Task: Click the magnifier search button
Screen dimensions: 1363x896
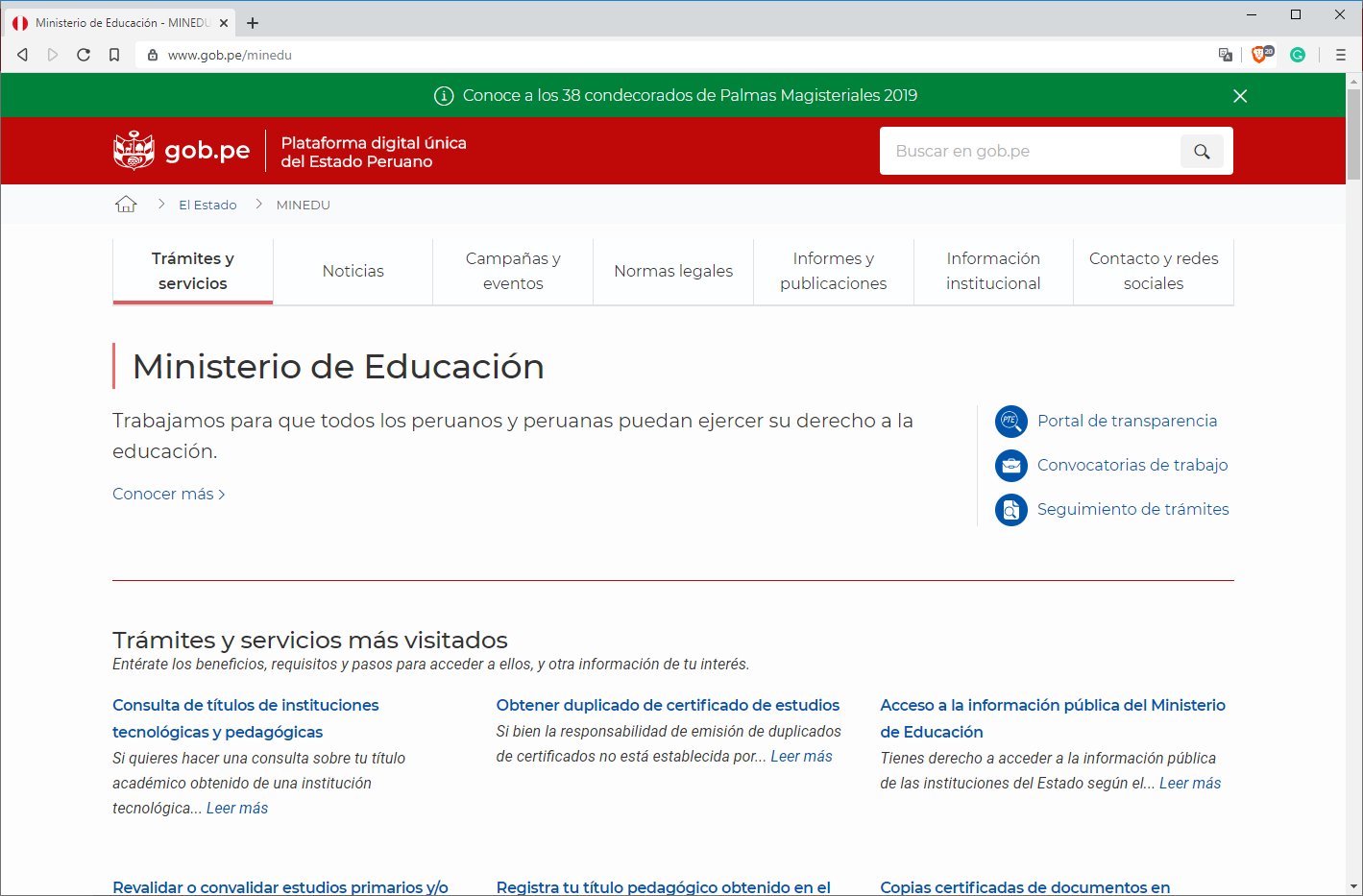Action: pos(1202,151)
